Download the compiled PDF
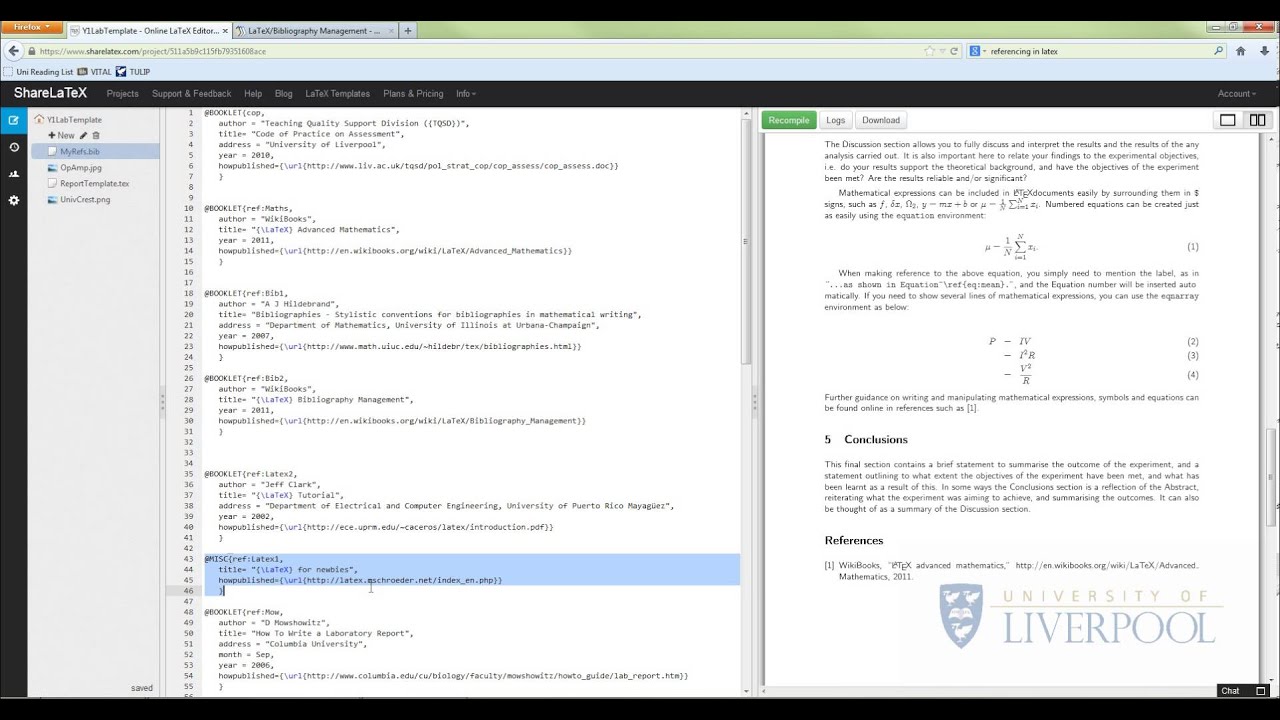The image size is (1280, 720). coord(881,120)
